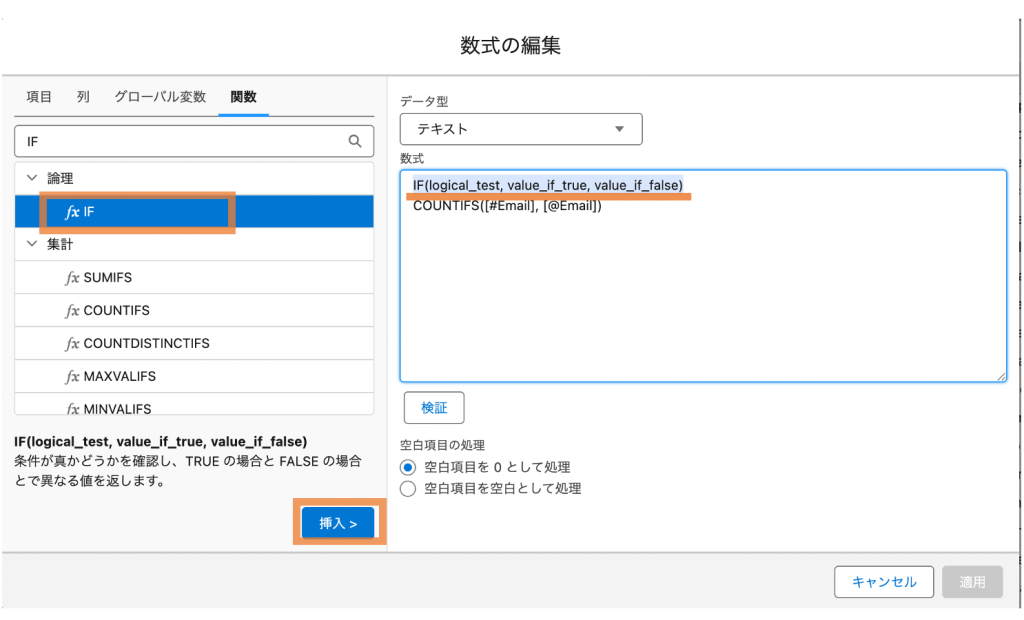The height and width of the screenshot is (620, 1024).
Task: Click the キャンセル button
Action: point(883,582)
